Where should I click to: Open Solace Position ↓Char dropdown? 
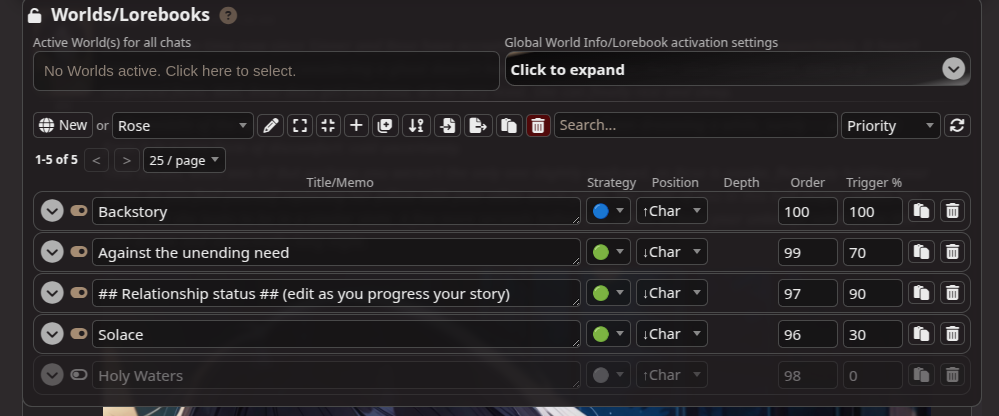pyautogui.click(x=672, y=334)
